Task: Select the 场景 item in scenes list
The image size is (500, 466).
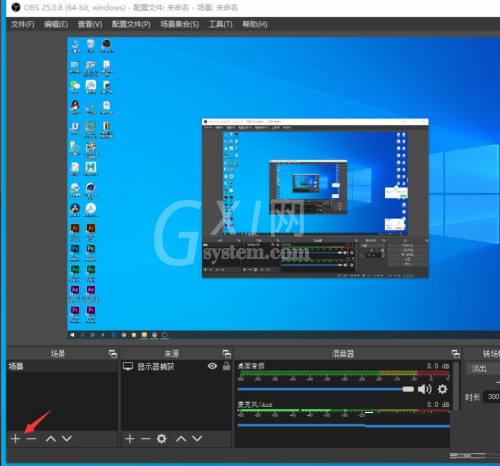Action: tap(62, 366)
